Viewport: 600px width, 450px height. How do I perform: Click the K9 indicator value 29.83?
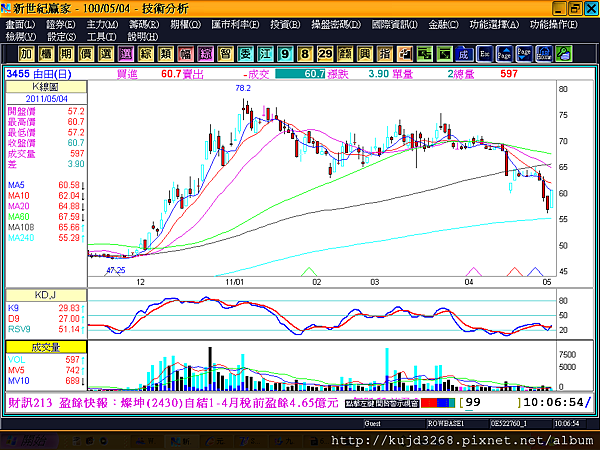pos(69,308)
